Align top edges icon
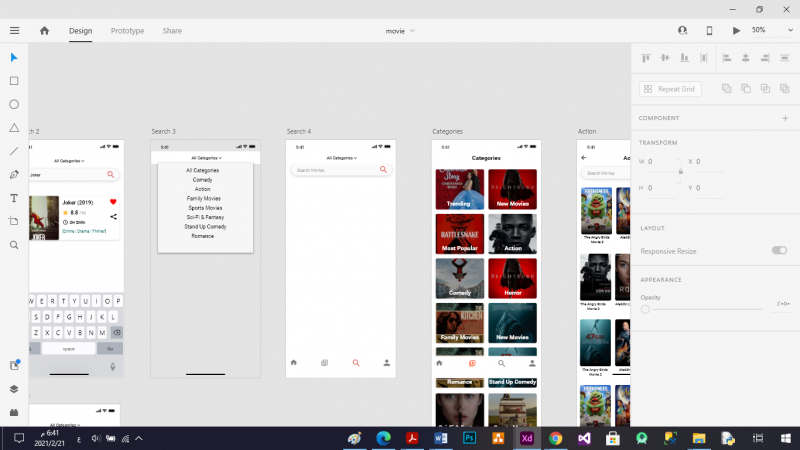800x450 pixels. click(646, 58)
